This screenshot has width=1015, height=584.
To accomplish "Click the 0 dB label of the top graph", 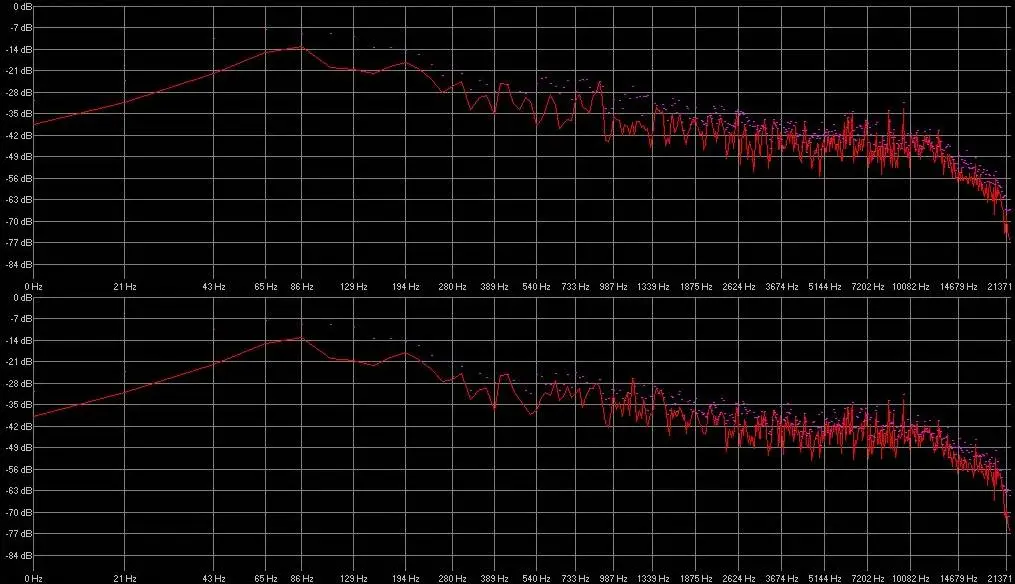I will coord(22,6).
